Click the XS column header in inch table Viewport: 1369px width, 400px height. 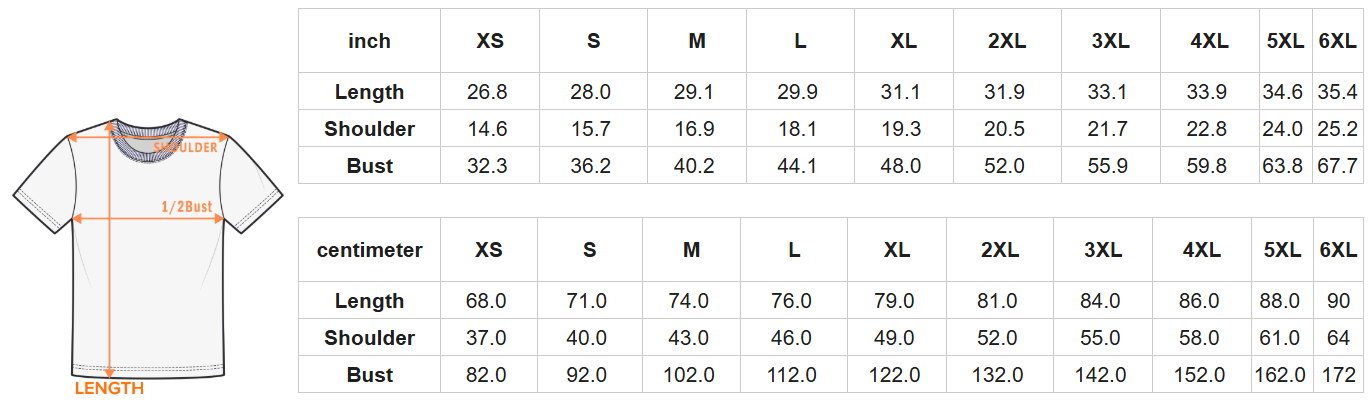click(x=490, y=41)
